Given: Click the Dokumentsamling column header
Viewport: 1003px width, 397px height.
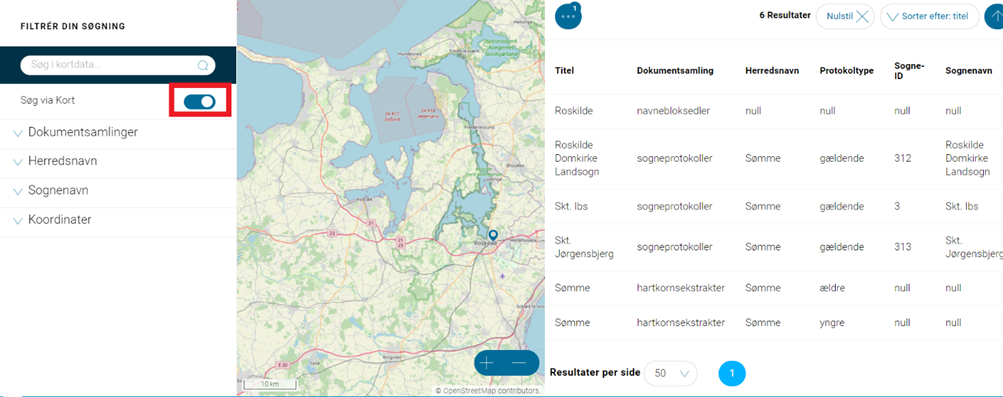Looking at the screenshot, I should coord(675,71).
